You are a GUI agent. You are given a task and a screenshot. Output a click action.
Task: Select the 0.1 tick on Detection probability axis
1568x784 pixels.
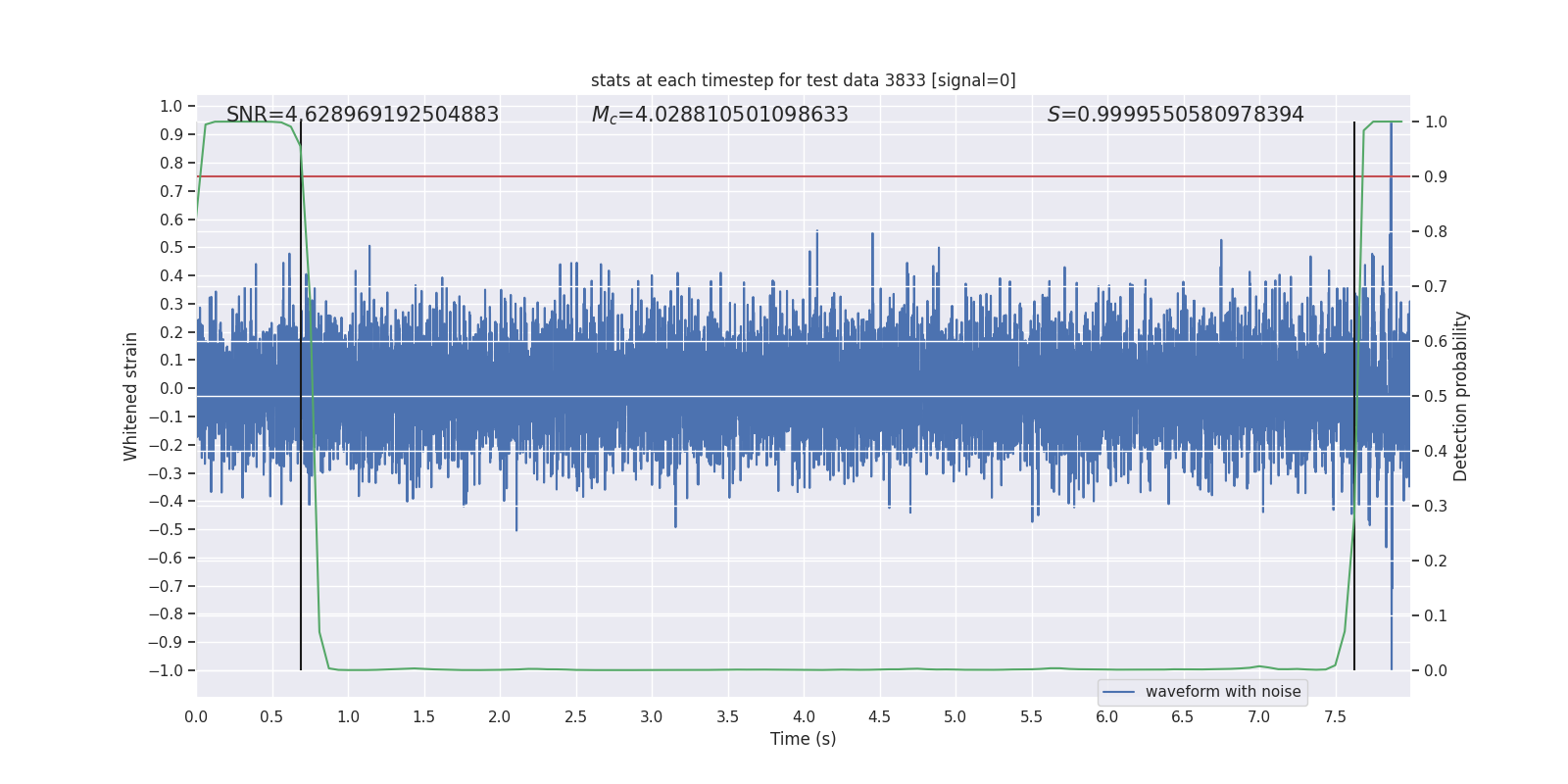tap(1436, 615)
